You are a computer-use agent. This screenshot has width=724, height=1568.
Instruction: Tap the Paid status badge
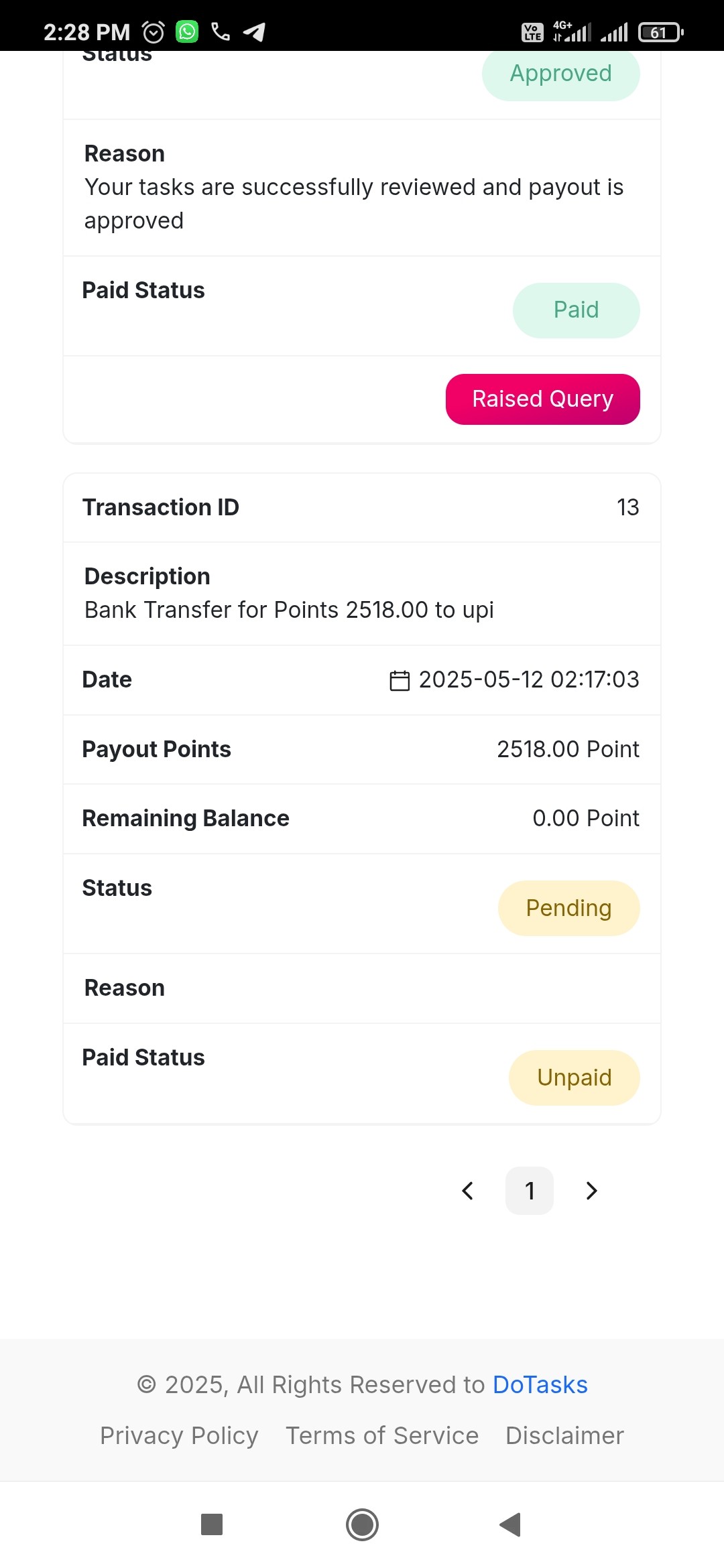click(x=576, y=310)
